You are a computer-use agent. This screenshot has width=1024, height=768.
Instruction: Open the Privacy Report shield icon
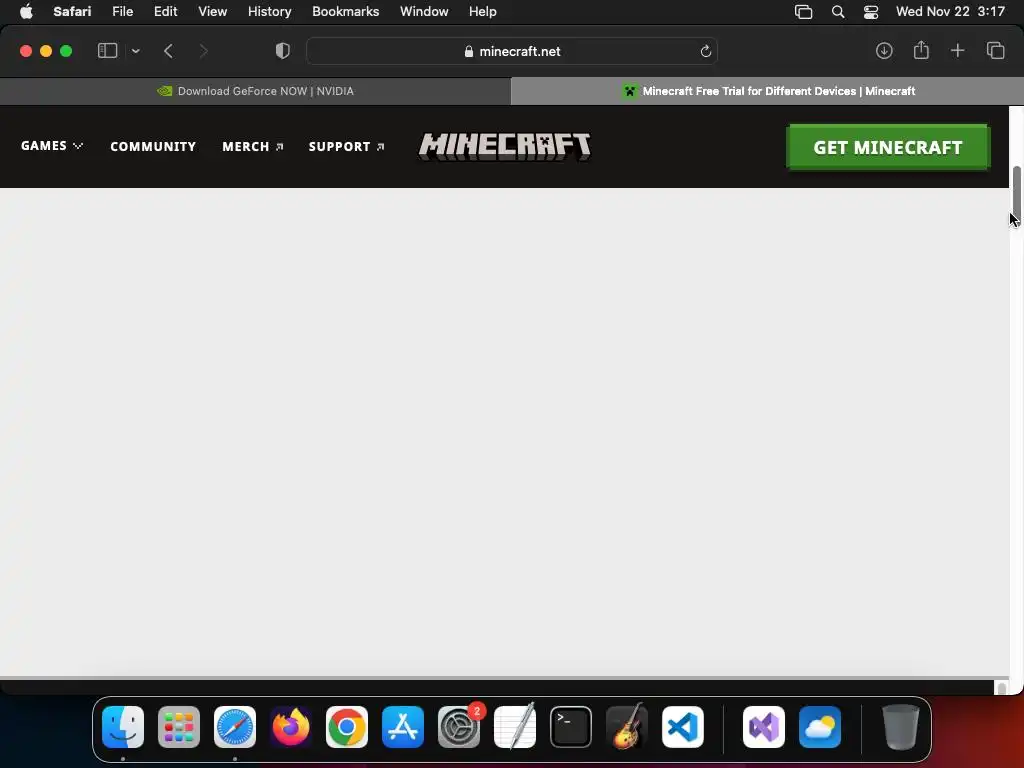282,51
